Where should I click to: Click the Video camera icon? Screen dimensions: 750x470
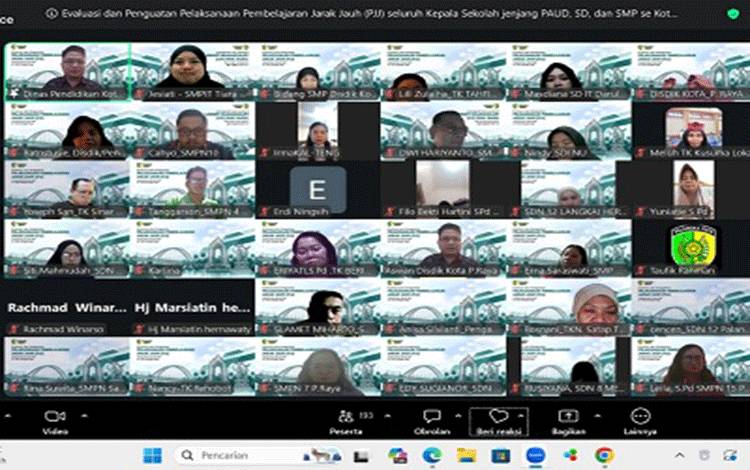55,416
